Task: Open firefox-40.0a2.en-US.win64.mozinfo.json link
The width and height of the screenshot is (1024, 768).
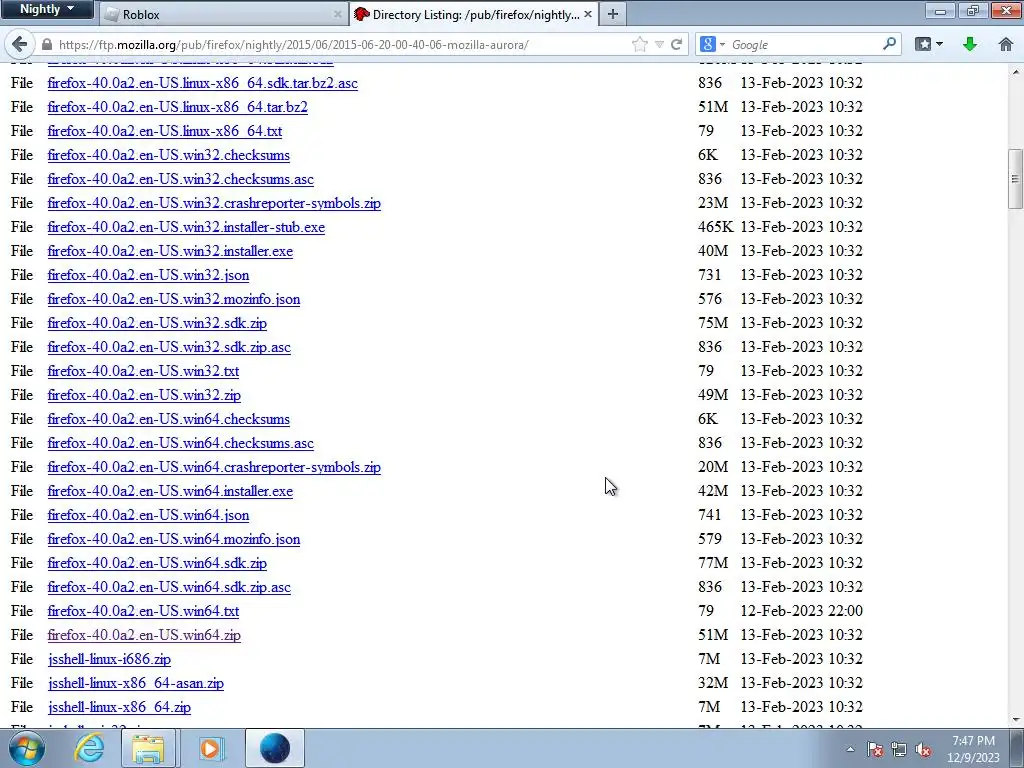Action: tap(174, 539)
